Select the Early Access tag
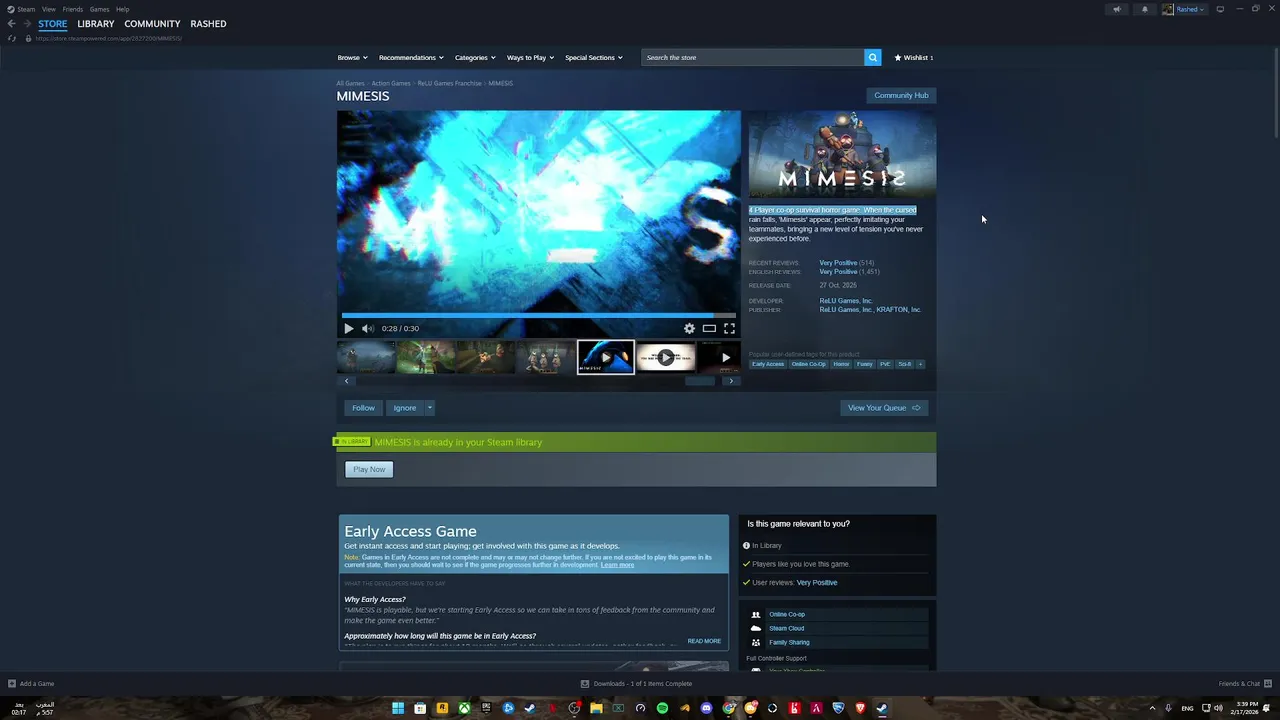 pos(768,364)
